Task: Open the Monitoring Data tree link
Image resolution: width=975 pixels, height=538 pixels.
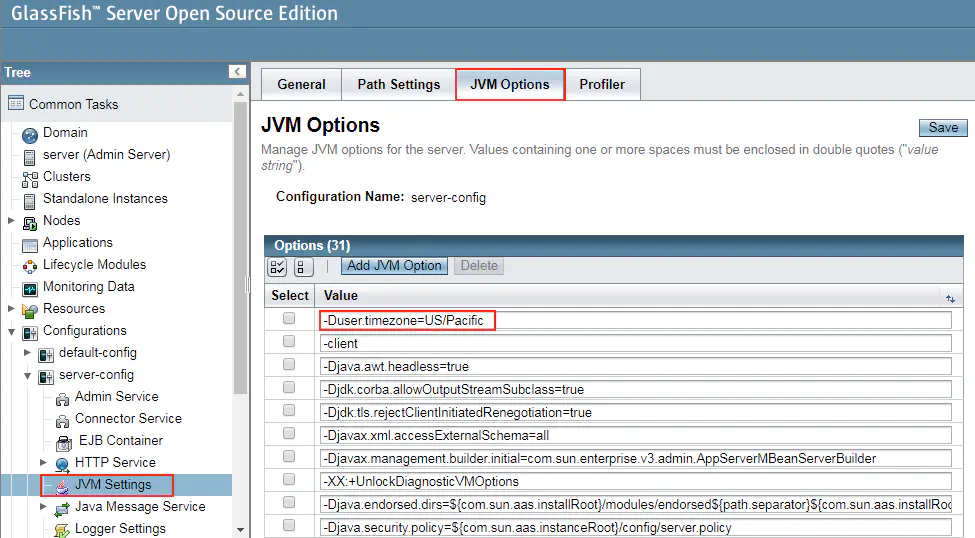Action: click(88, 287)
